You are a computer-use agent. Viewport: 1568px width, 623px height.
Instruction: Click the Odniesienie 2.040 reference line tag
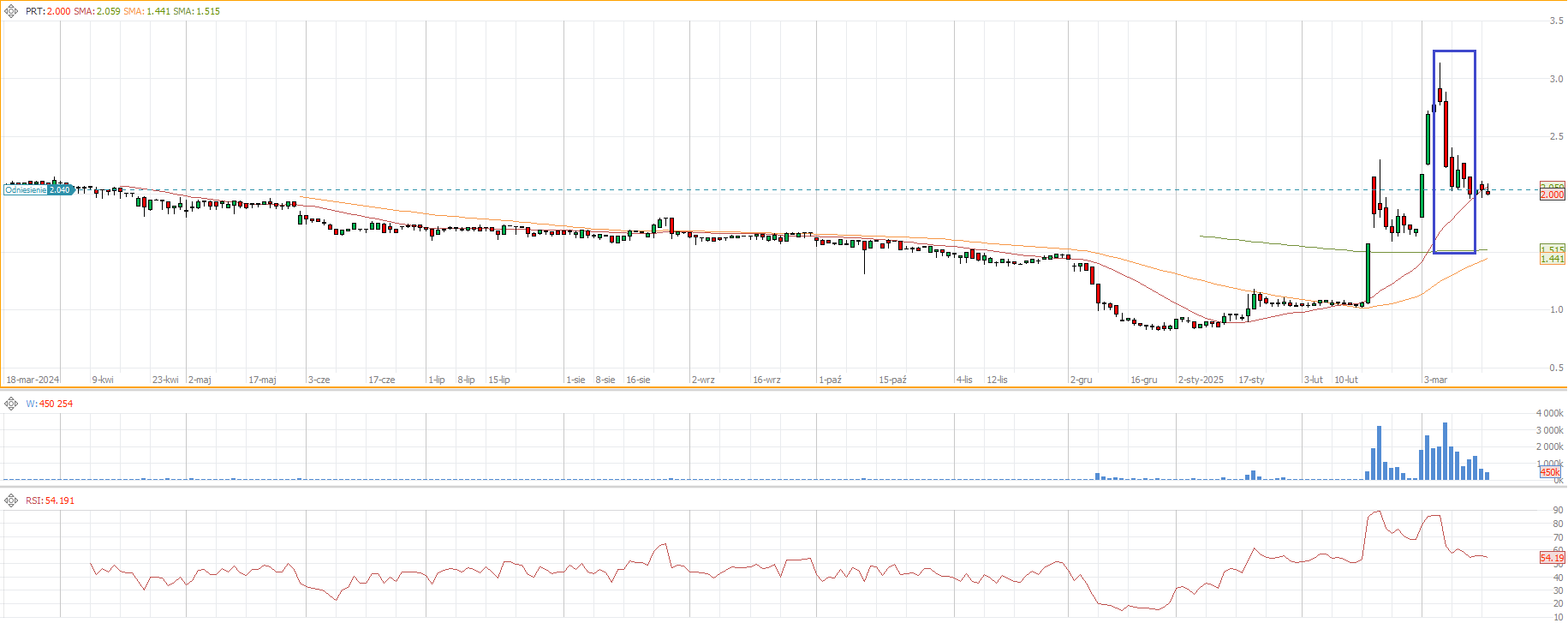38,189
